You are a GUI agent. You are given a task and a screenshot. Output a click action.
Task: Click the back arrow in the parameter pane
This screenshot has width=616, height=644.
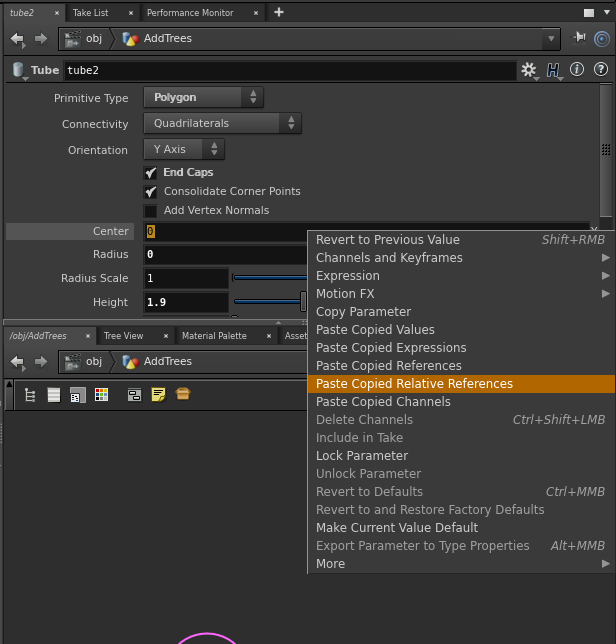[x=17, y=39]
